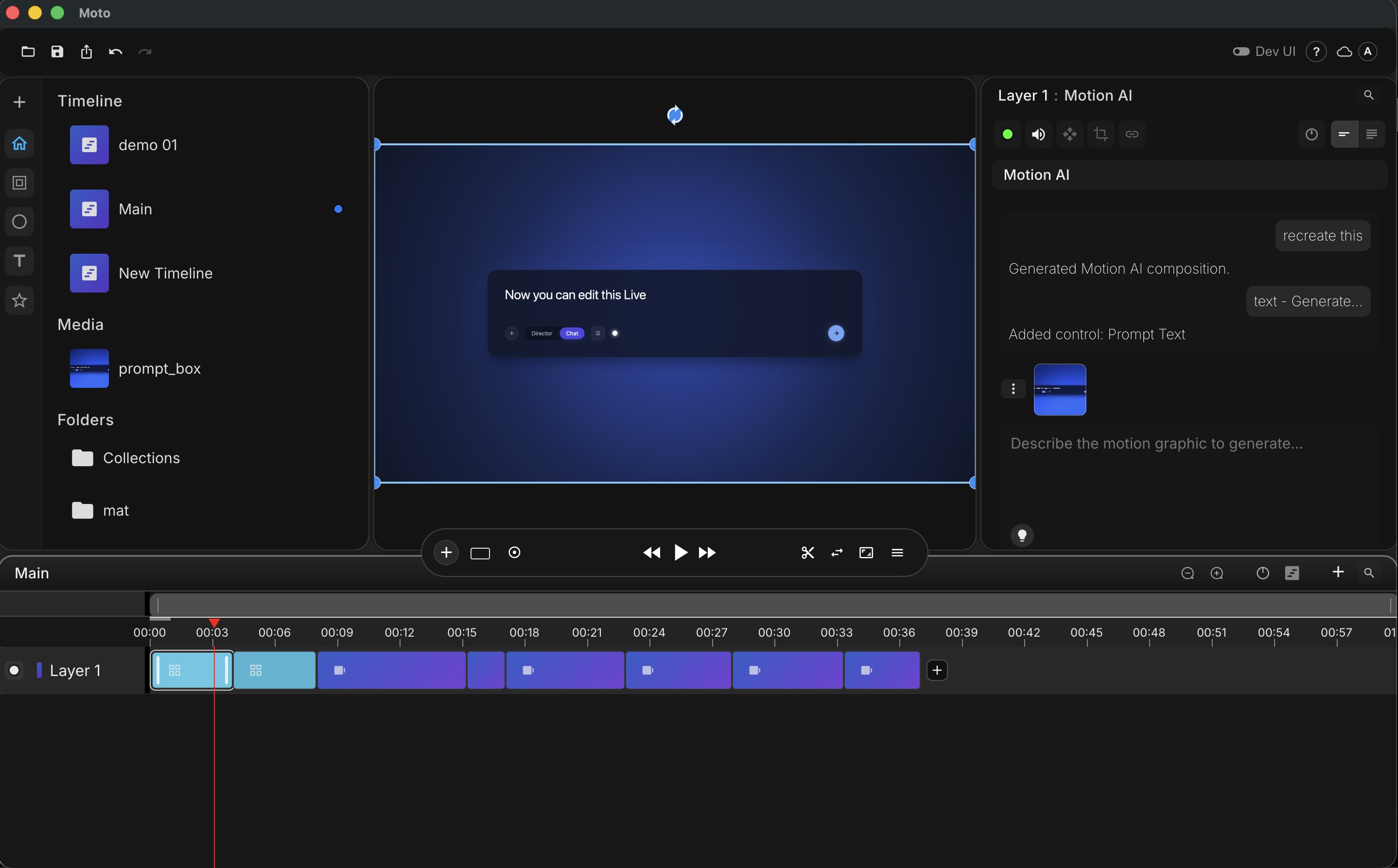1398x868 pixels.
Task: Click the timeline duration clock icon
Action: point(1262,573)
